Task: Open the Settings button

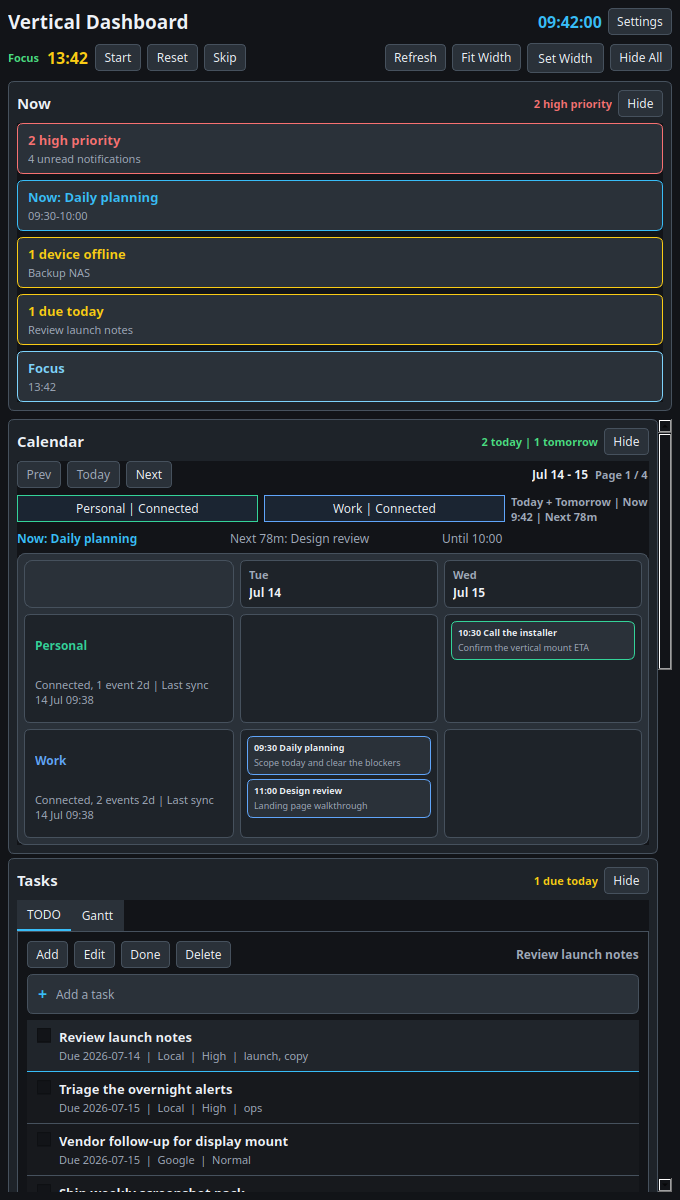Action: [640, 21]
